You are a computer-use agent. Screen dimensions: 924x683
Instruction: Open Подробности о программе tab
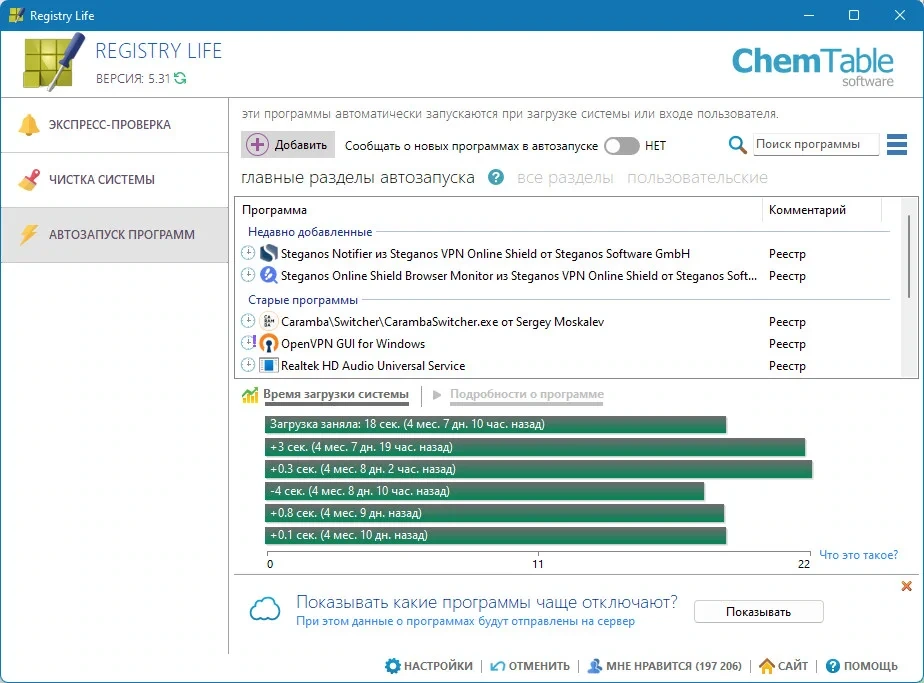click(527, 394)
